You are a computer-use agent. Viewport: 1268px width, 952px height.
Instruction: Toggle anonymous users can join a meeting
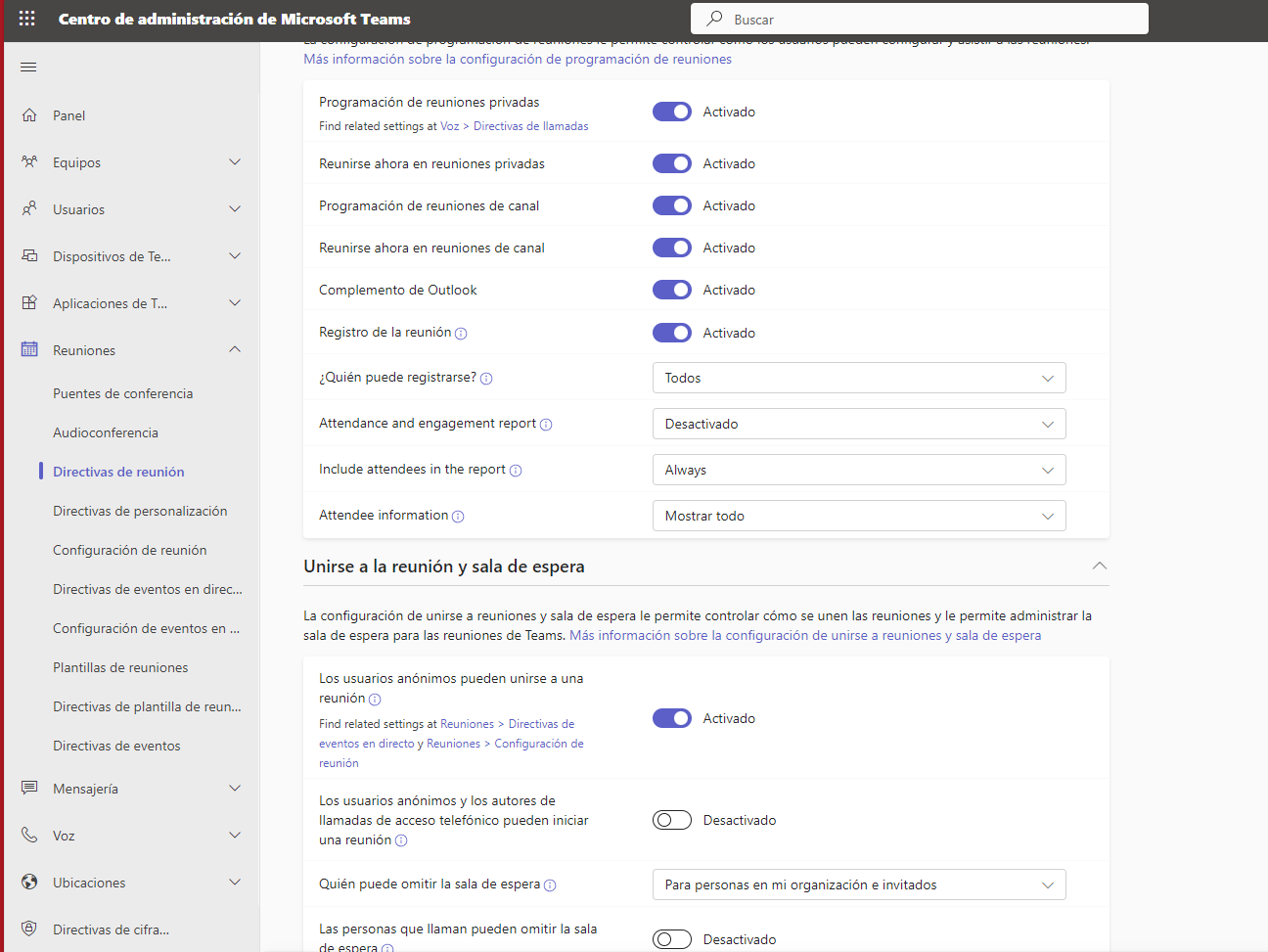(x=672, y=718)
